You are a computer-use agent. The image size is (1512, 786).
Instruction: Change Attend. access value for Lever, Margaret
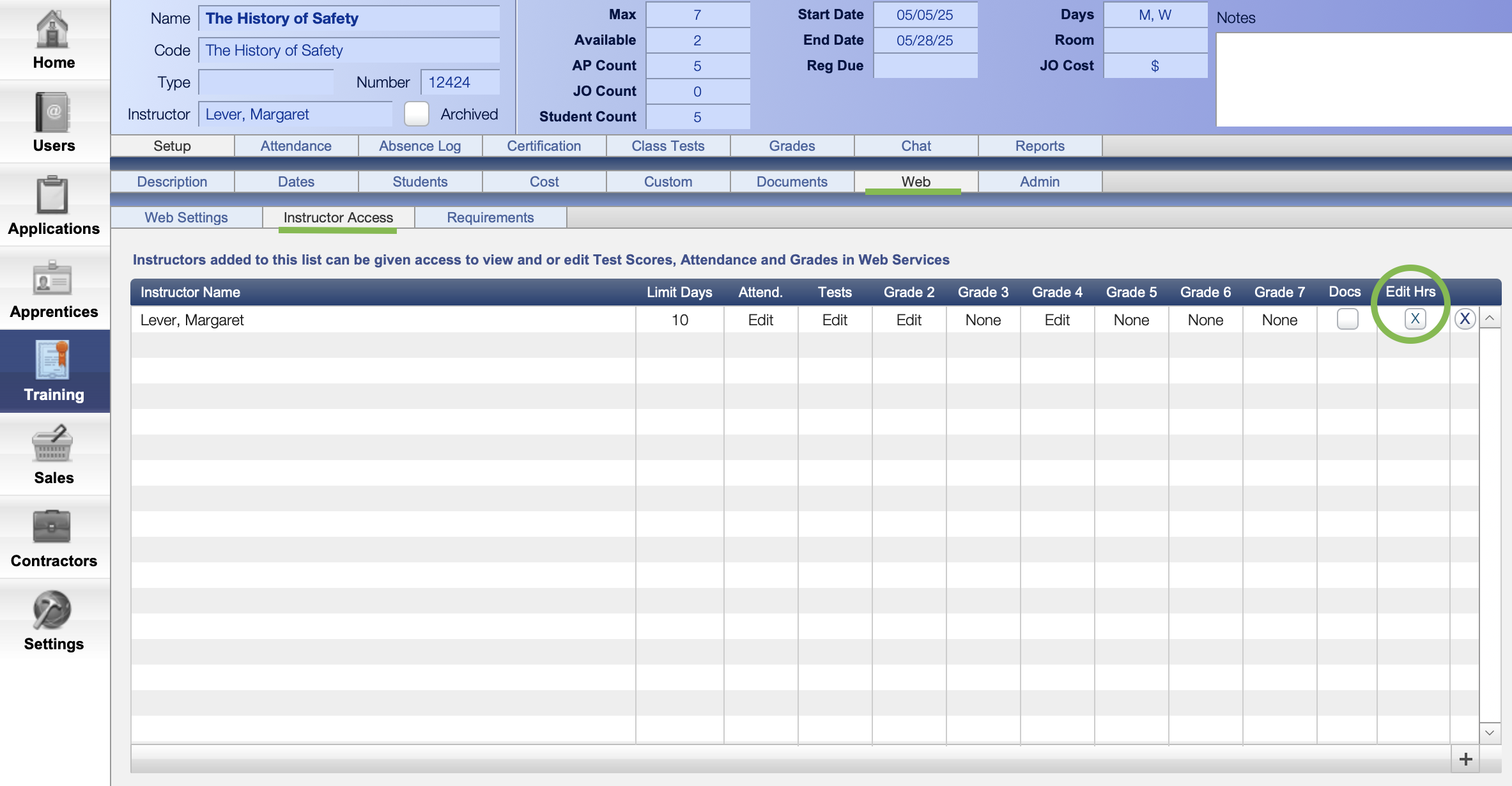click(760, 320)
